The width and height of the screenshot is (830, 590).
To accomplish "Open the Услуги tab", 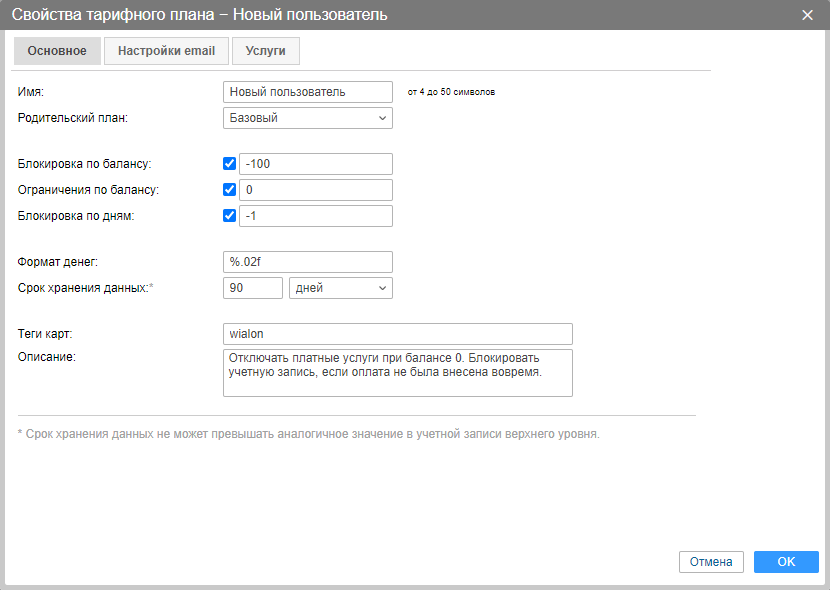I will (x=265, y=51).
